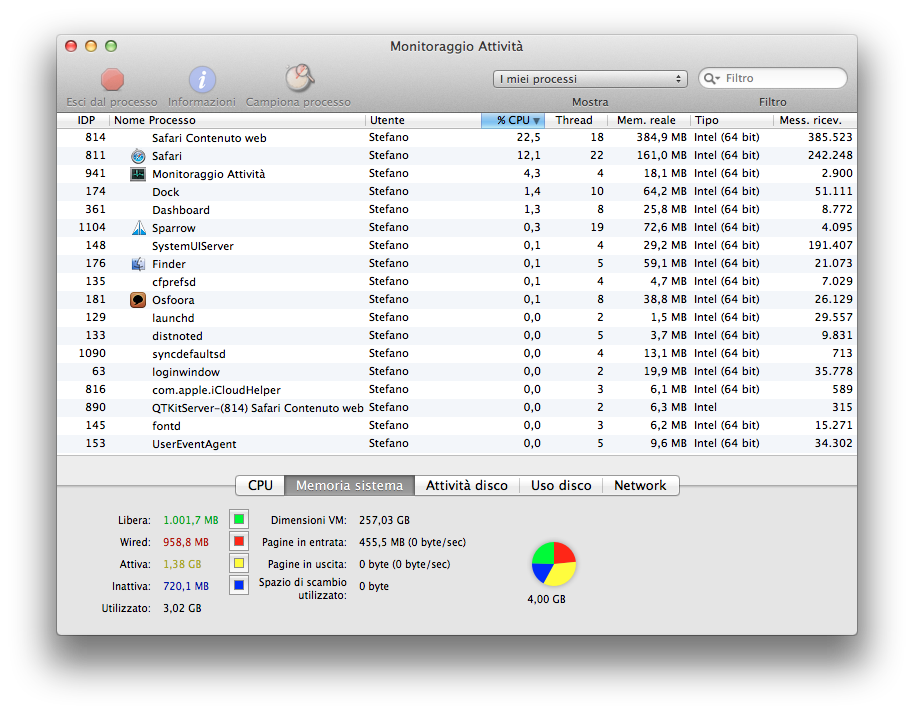914x714 pixels.
Task: Open the Attività disco tab
Action: [466, 486]
